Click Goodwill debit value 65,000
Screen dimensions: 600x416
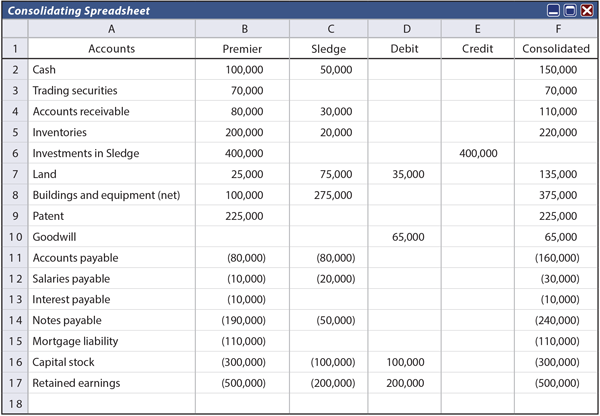pos(408,237)
